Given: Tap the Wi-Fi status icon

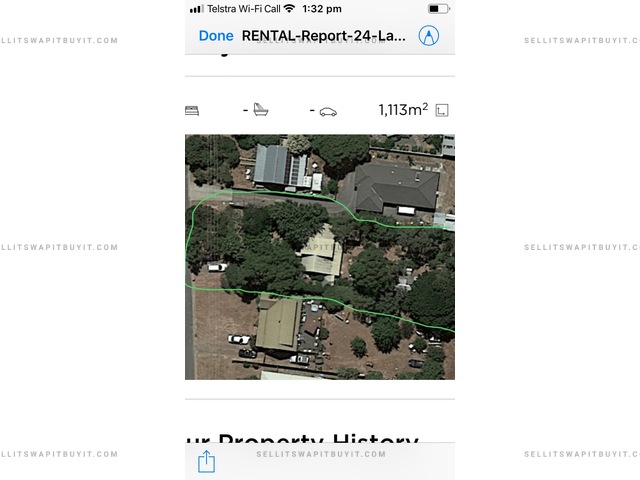Looking at the screenshot, I should tap(289, 8).
